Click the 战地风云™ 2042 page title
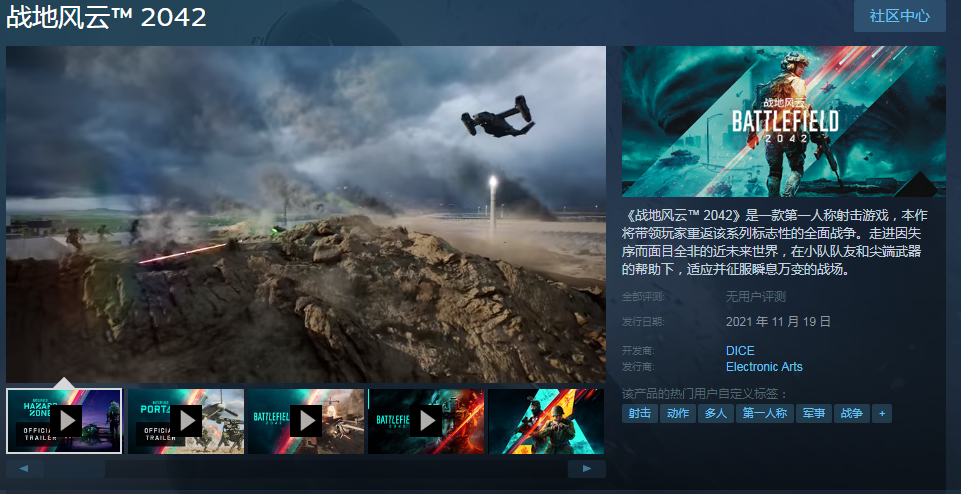Image resolution: width=961 pixels, height=494 pixels. pos(106,17)
